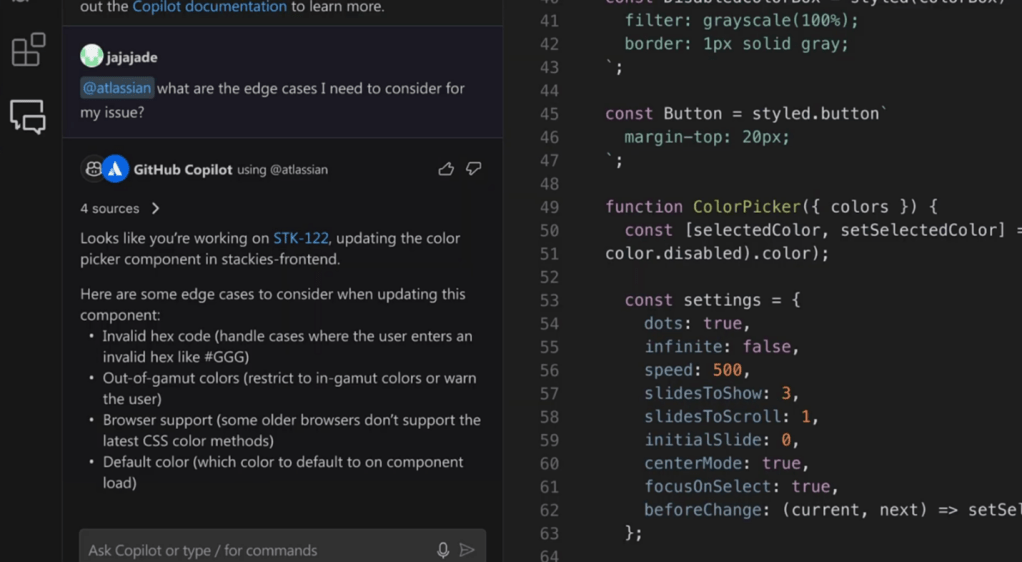Click the 'using @atlassian' label
1022x562 pixels.
click(282, 170)
